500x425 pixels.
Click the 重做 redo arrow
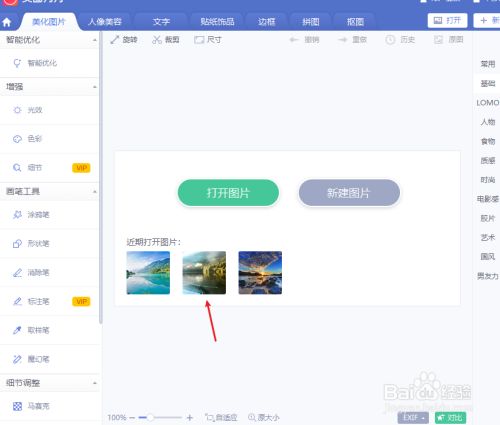(352, 40)
